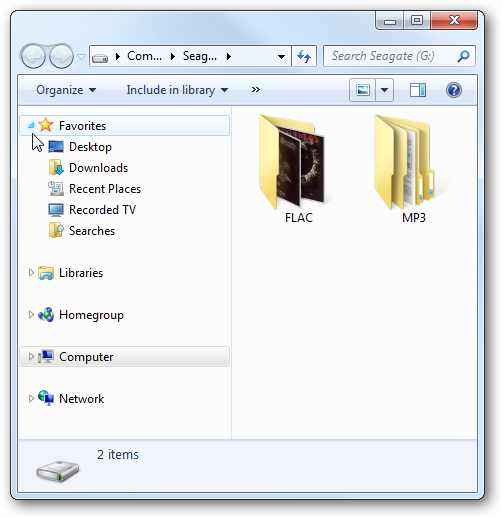The height and width of the screenshot is (518, 503).
Task: Open Recent Places from Favorites
Action: point(105,189)
